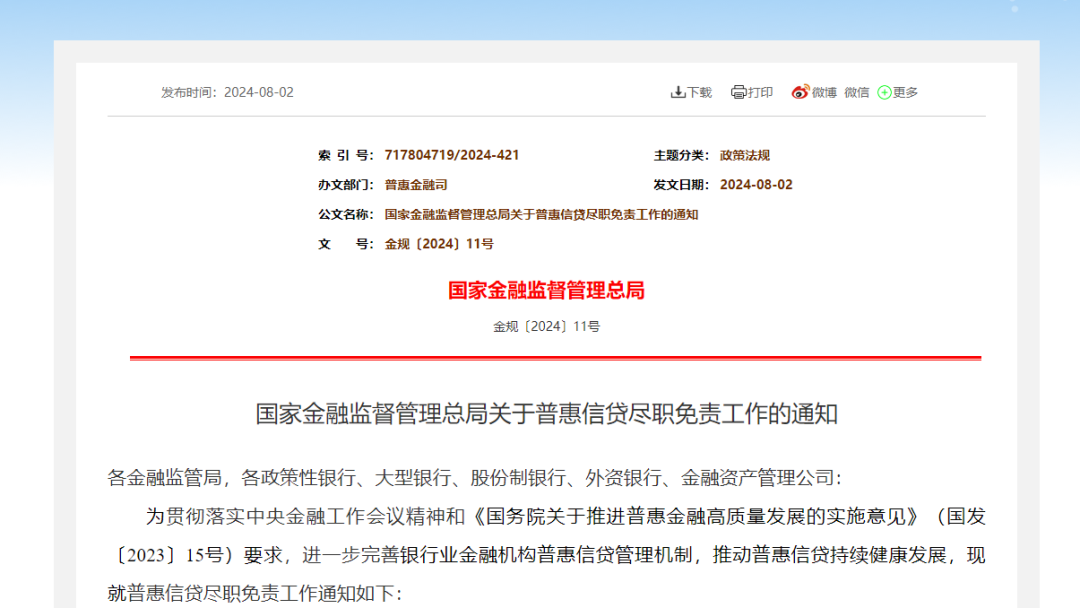This screenshot has height=608, width=1080.
Task: Open WeChat (微信) sharing option
Action: (856, 92)
